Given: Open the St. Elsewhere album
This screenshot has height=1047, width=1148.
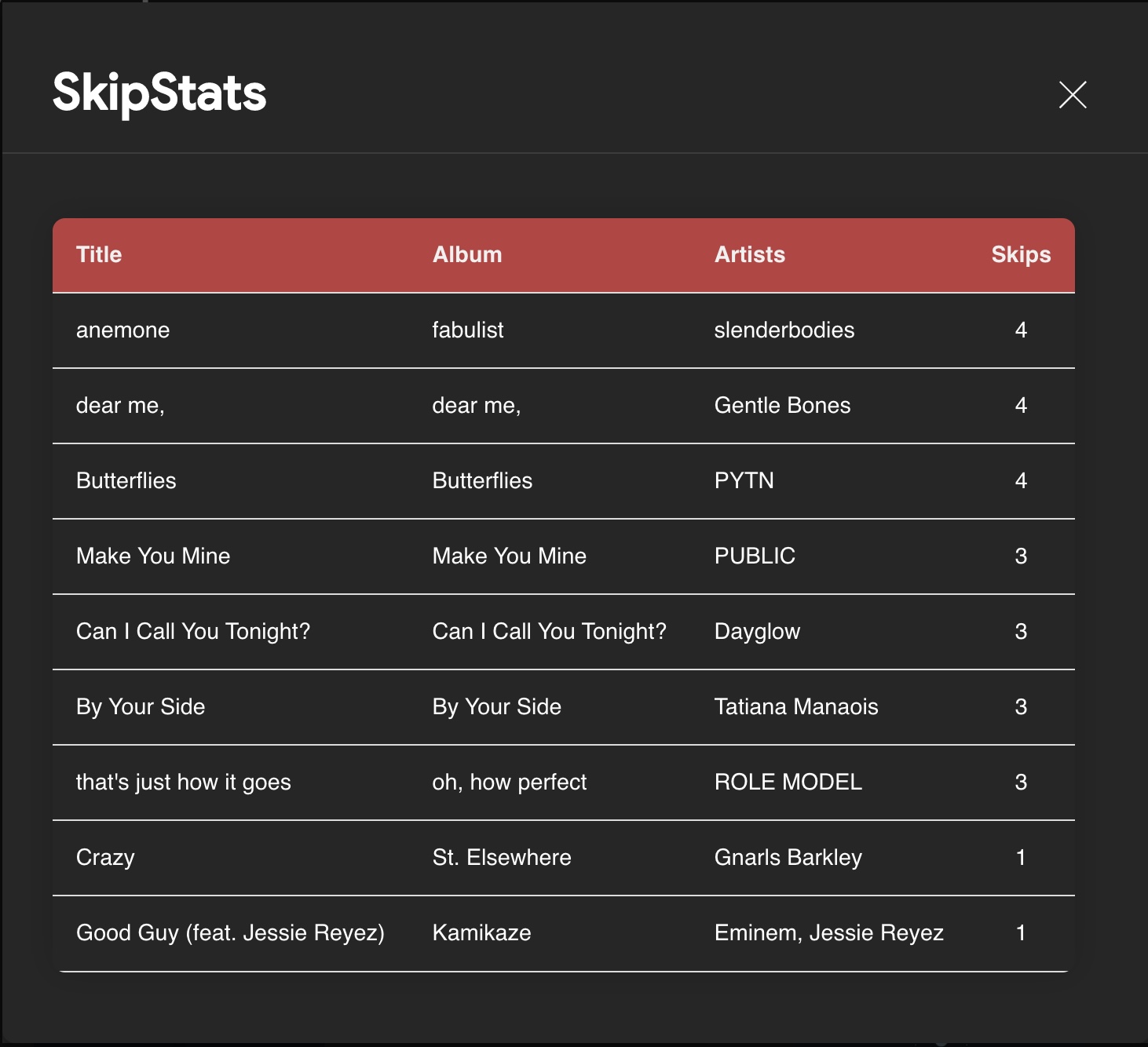Looking at the screenshot, I should click(501, 857).
